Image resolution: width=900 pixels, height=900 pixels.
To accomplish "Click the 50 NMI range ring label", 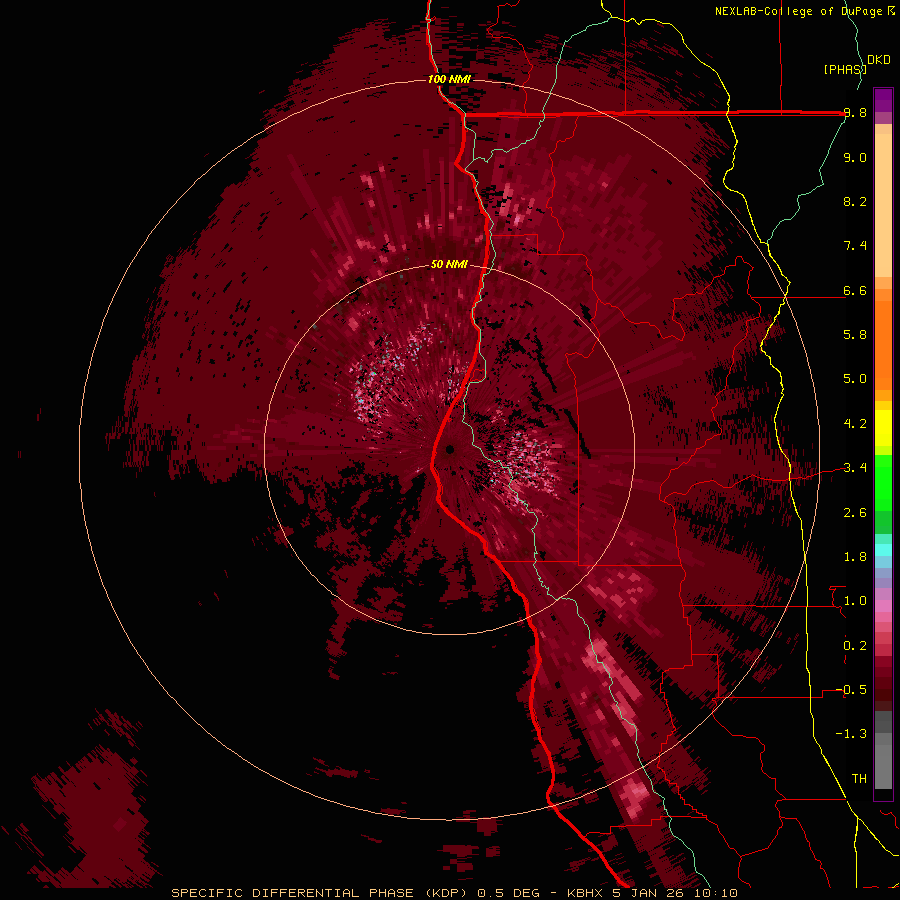I will (449, 265).
